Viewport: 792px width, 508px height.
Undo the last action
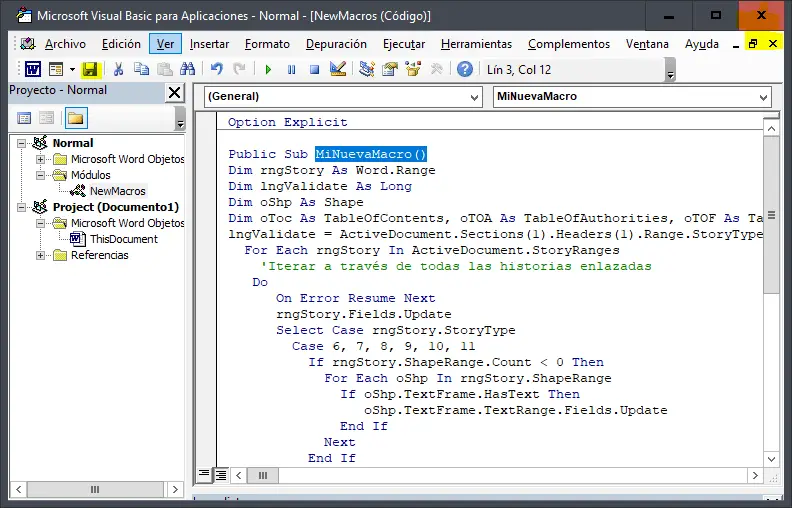[216, 69]
